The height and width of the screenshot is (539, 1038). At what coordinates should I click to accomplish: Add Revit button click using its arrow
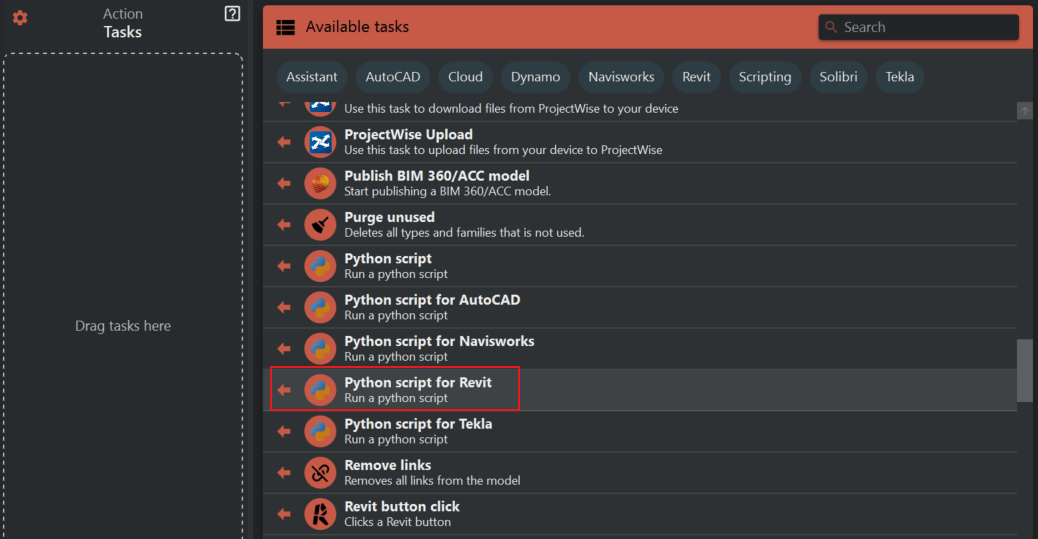point(284,514)
